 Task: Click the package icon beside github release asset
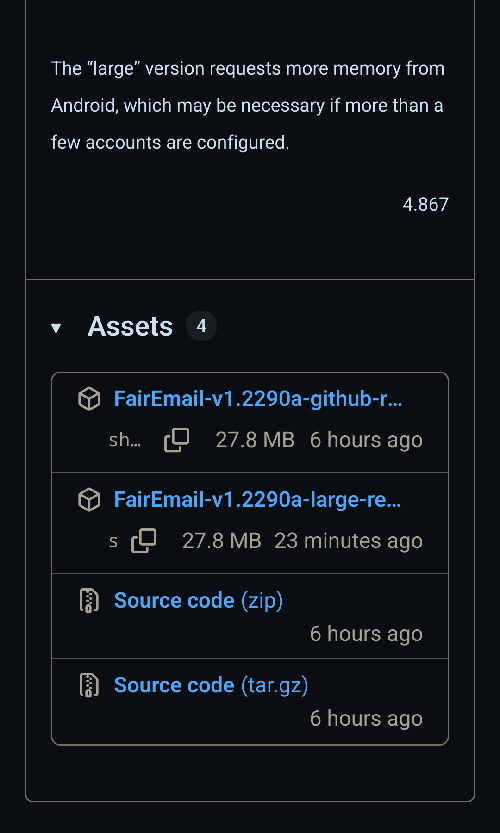tap(89, 399)
